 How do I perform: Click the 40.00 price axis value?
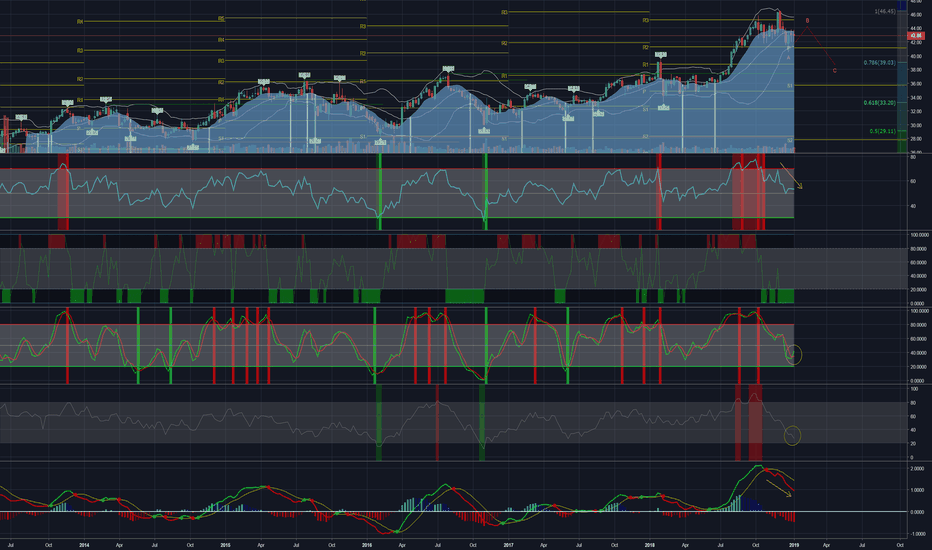tap(916, 56)
